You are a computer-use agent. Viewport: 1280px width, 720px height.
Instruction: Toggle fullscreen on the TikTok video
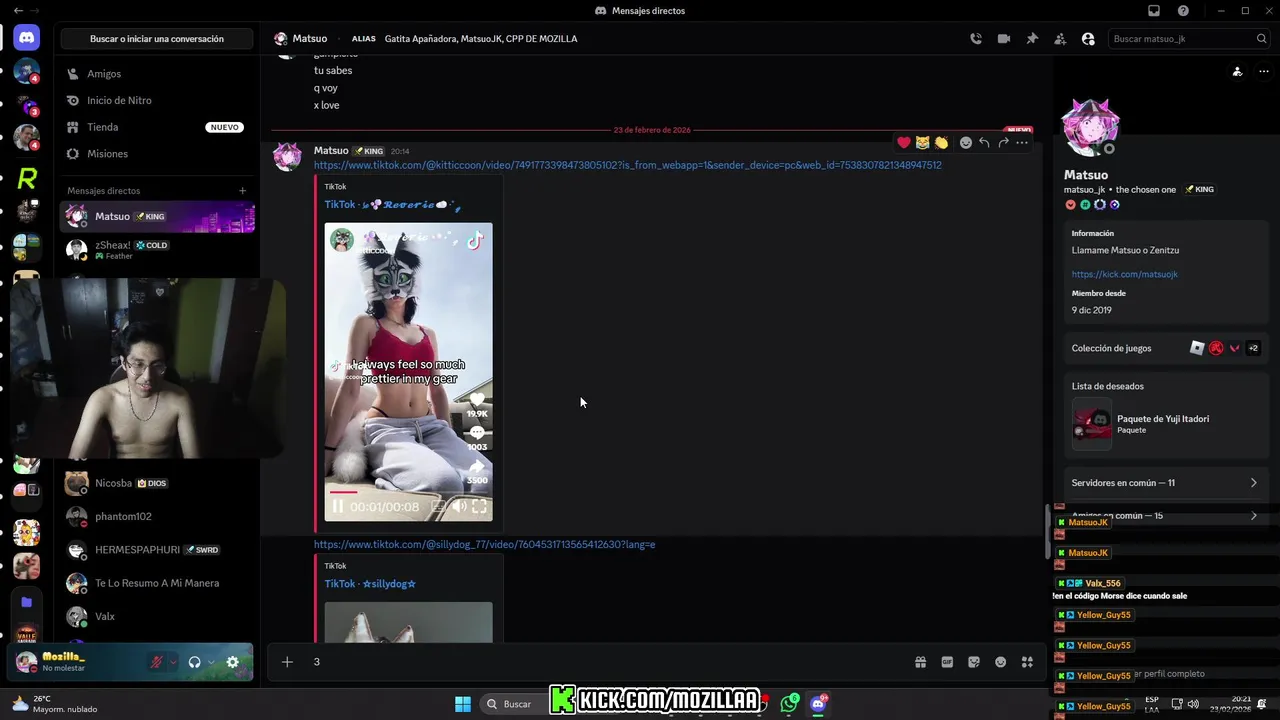tap(479, 507)
